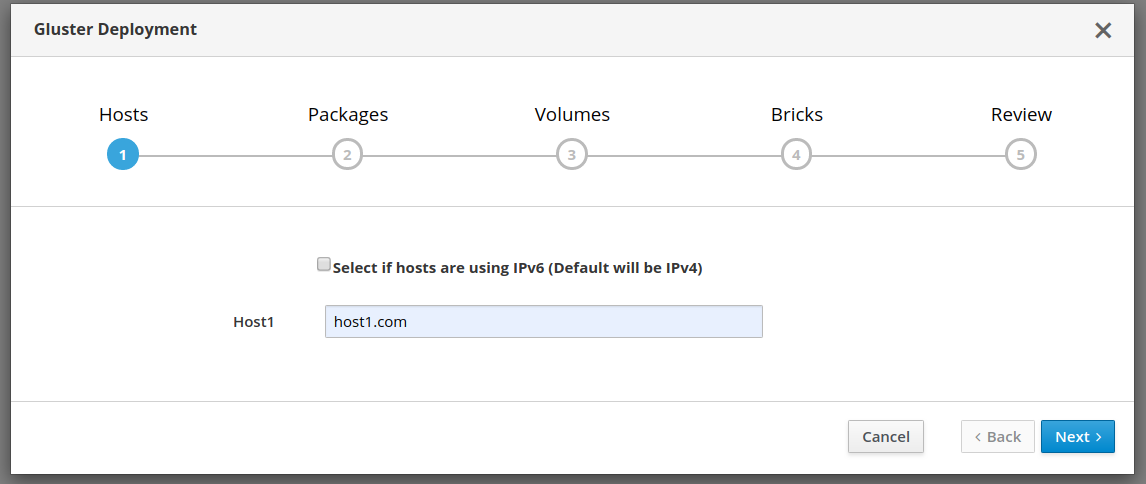
Task: Click the progress line between Volumes and Bricks
Action: click(684, 155)
